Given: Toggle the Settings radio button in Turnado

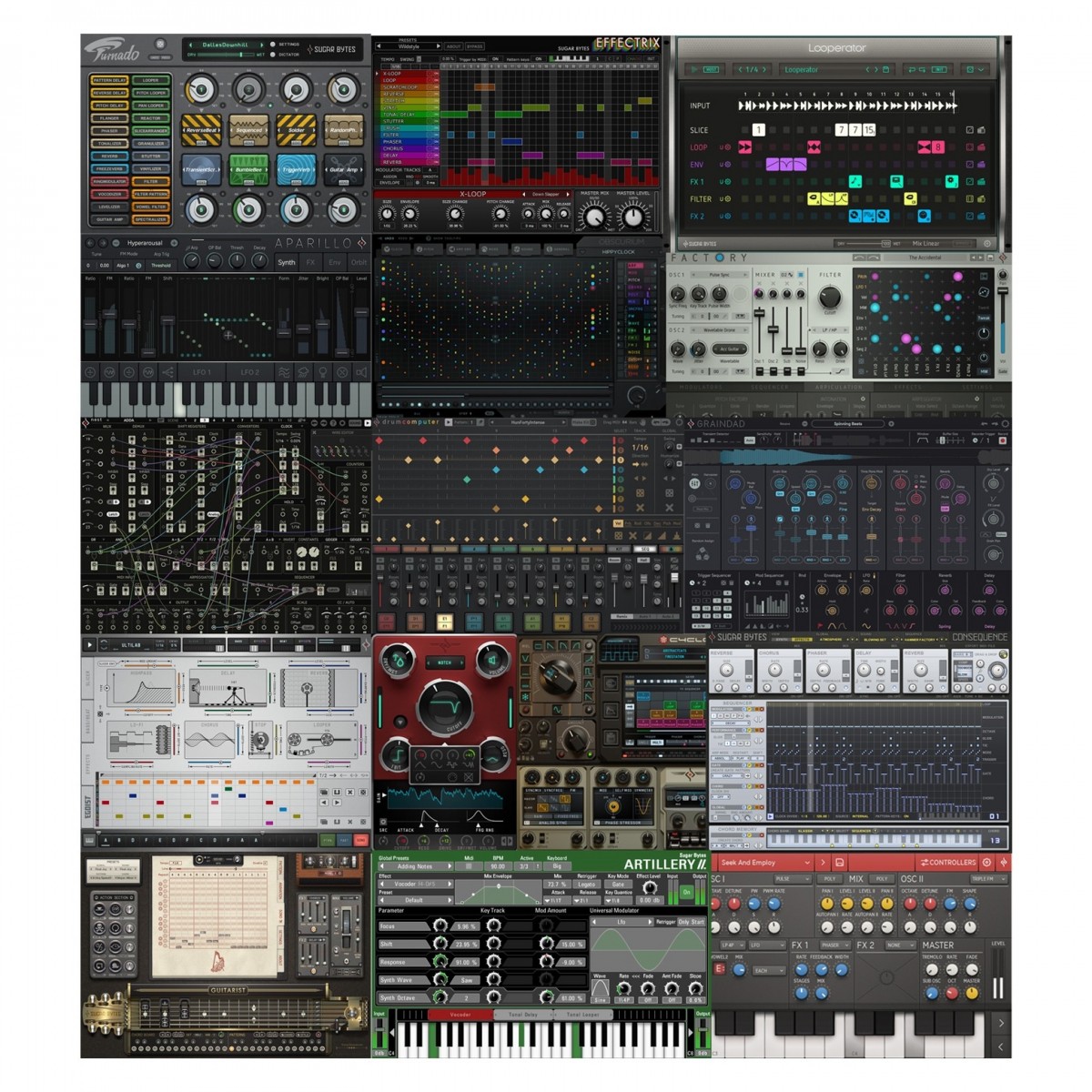Looking at the screenshot, I should [x=272, y=44].
